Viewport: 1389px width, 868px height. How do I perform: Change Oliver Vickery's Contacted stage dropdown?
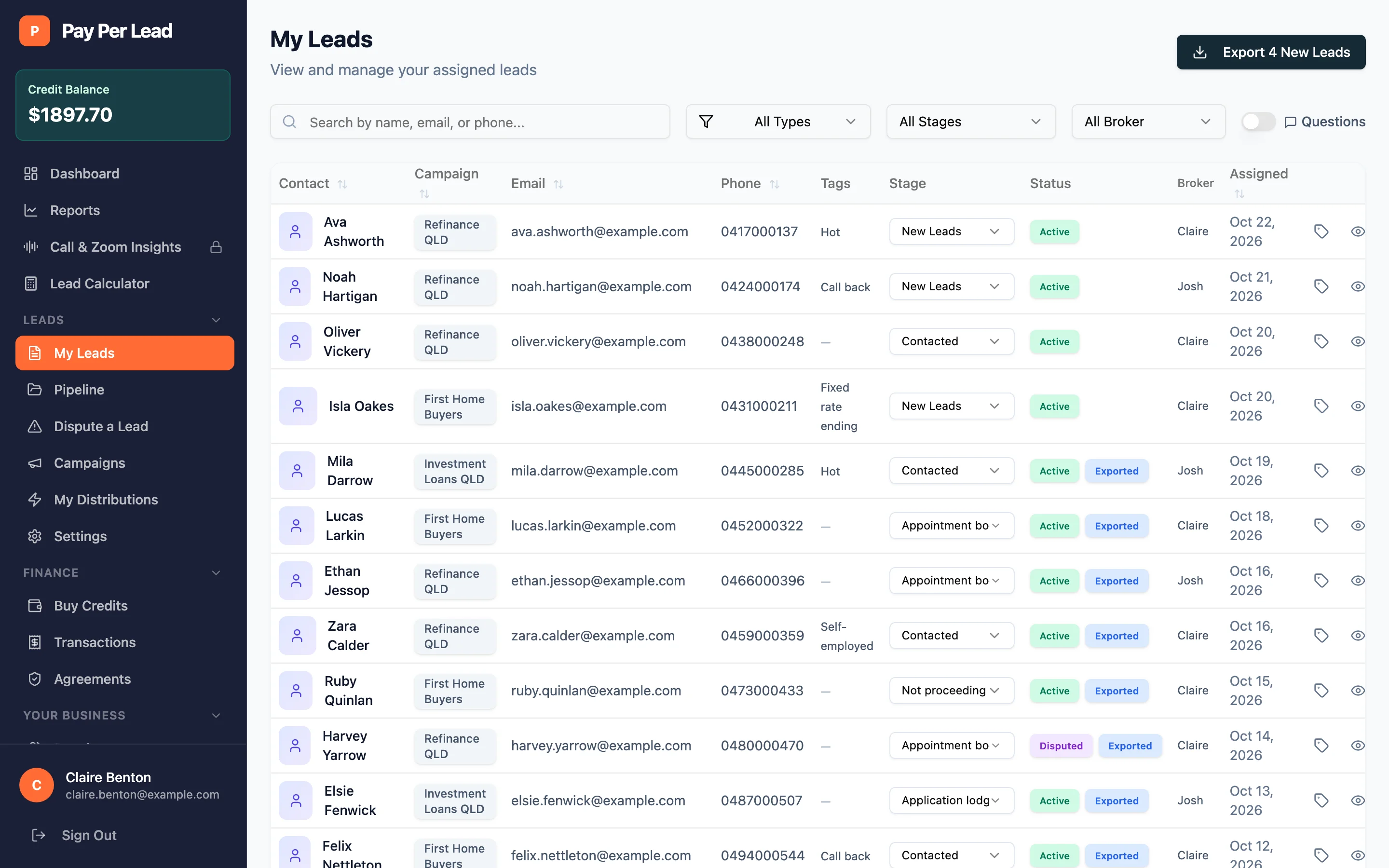pos(951,341)
